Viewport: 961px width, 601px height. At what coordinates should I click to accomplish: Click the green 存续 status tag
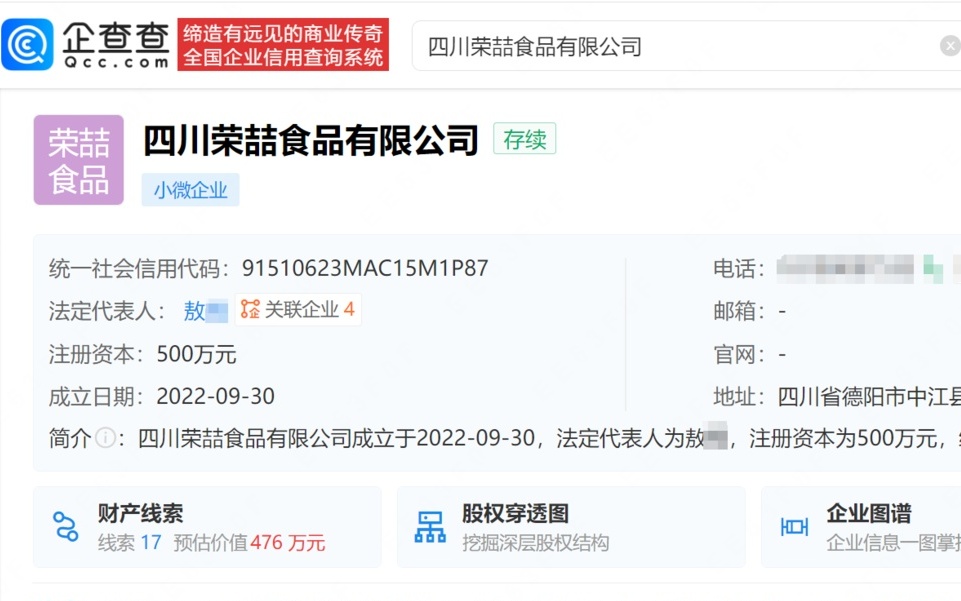[525, 139]
